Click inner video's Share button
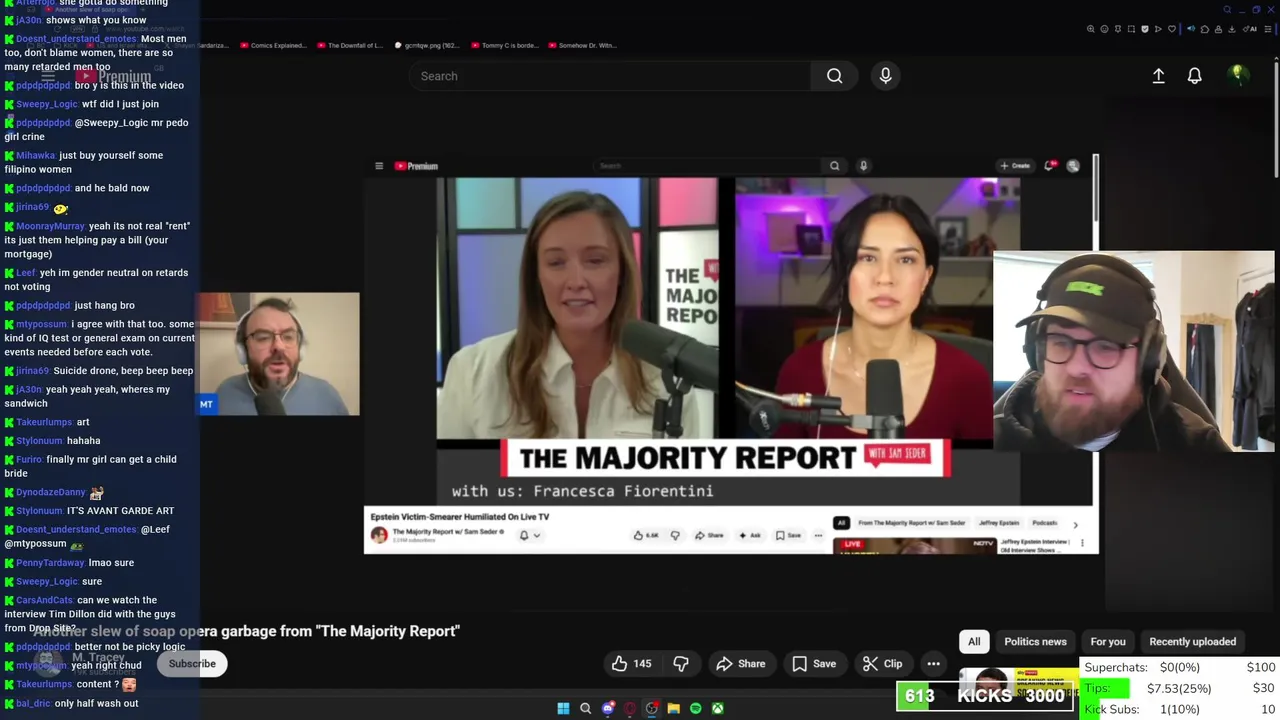1280x720 pixels. coord(711,535)
